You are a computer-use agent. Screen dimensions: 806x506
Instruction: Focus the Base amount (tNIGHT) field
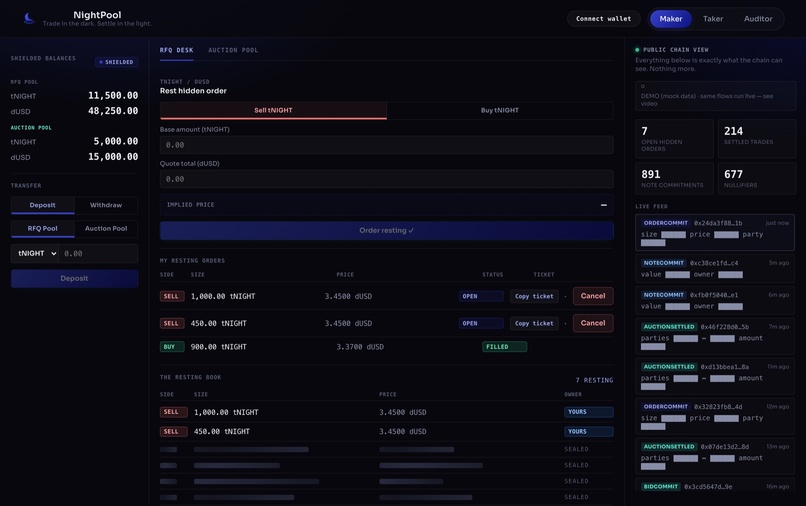387,145
